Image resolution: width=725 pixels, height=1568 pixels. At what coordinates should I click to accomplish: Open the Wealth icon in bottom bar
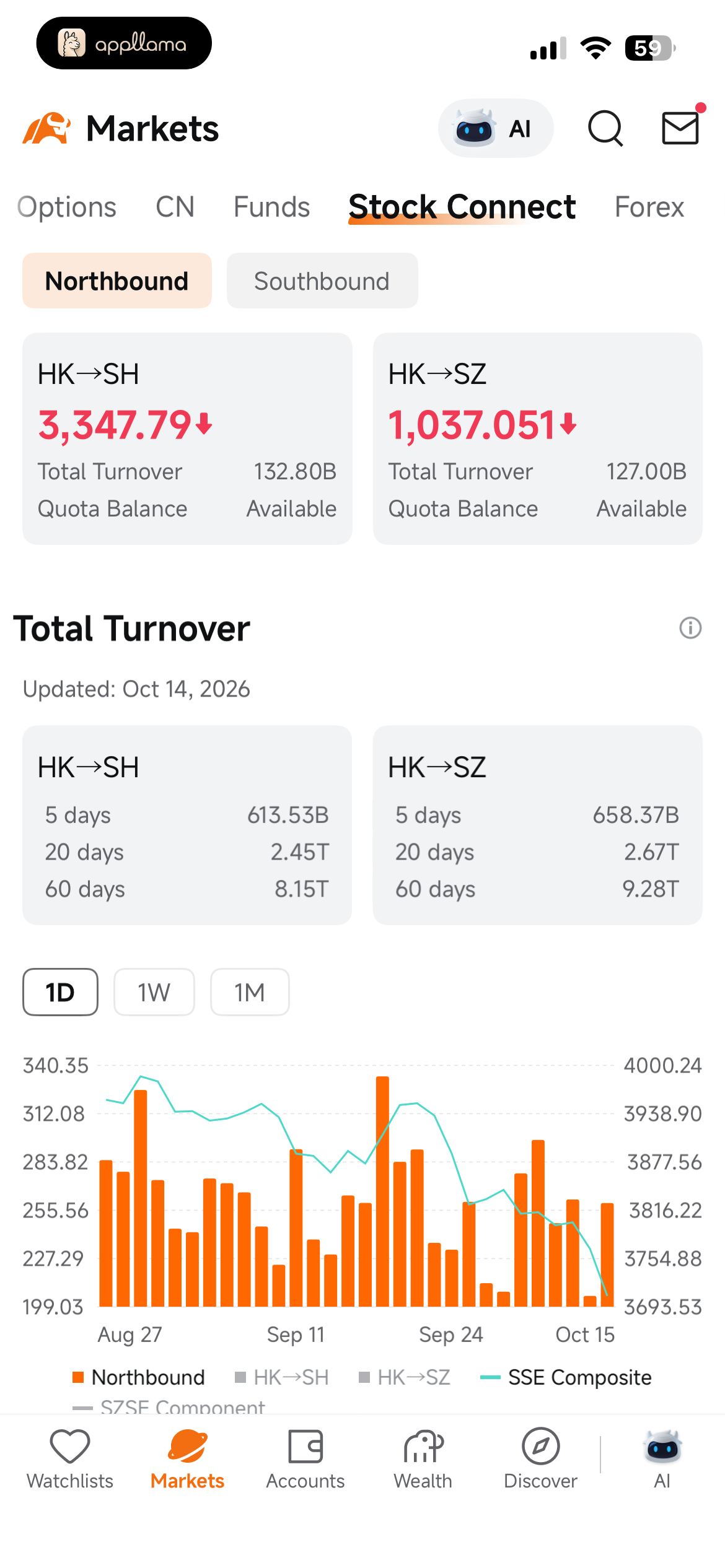(423, 1447)
